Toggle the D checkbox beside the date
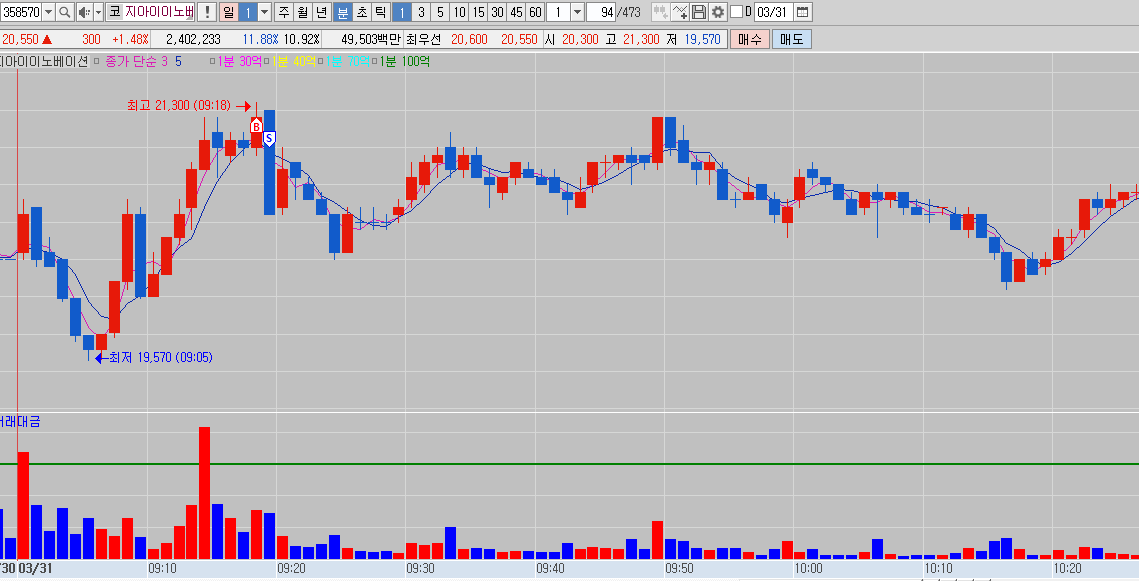The height and width of the screenshot is (581, 1139). click(x=737, y=12)
